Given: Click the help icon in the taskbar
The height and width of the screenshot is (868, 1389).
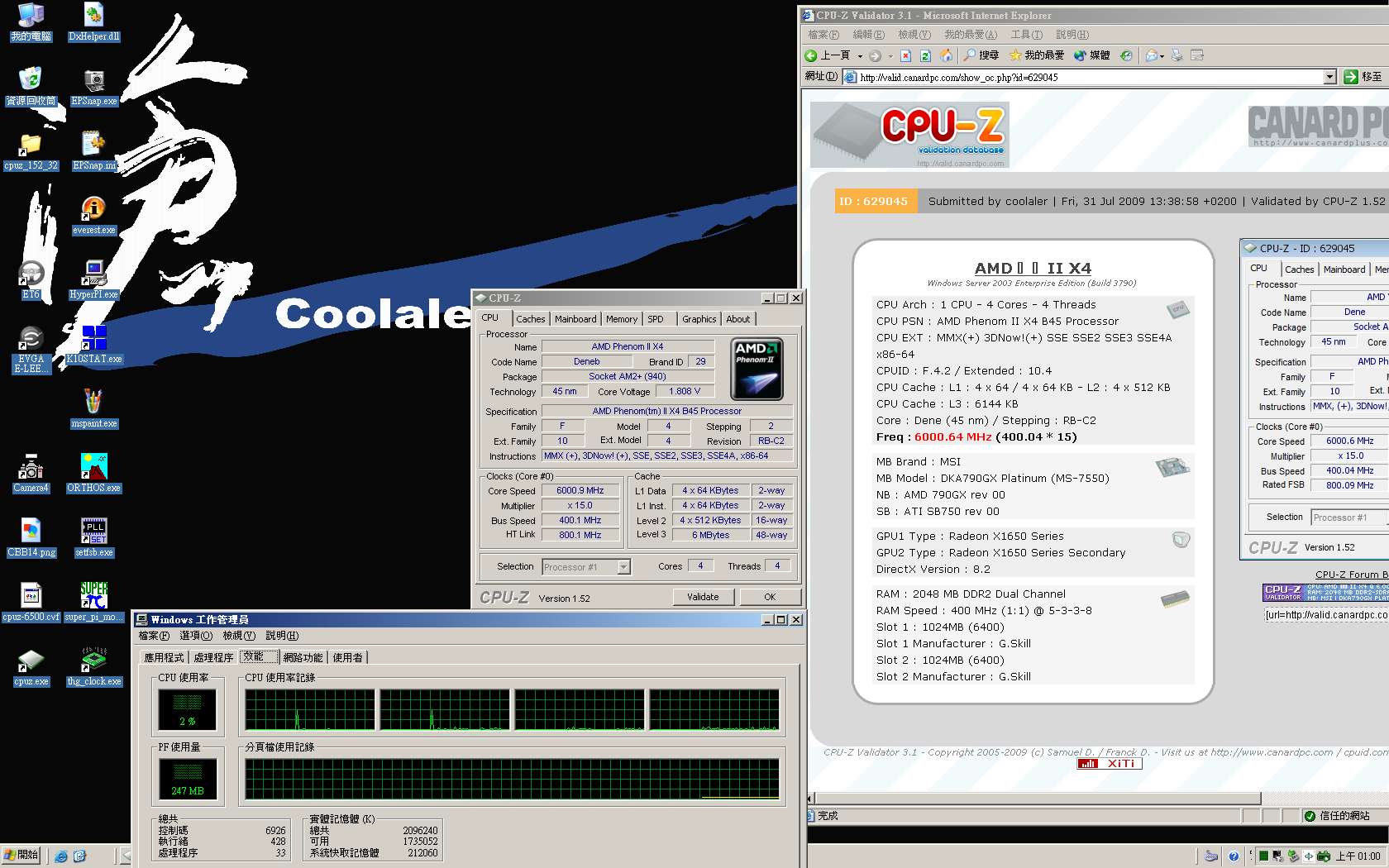Looking at the screenshot, I should (1234, 856).
